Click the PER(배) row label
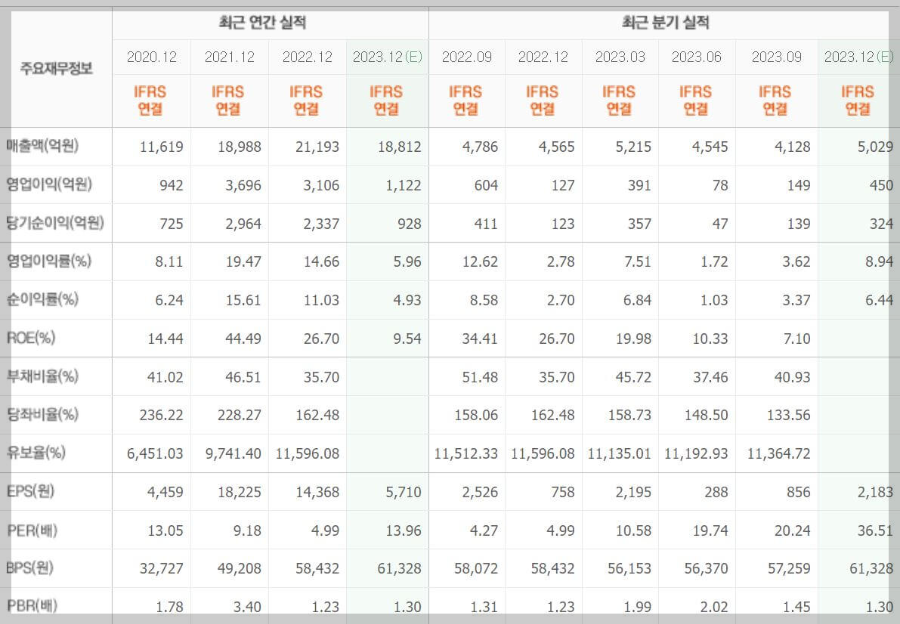The height and width of the screenshot is (624, 900). (x=32, y=530)
